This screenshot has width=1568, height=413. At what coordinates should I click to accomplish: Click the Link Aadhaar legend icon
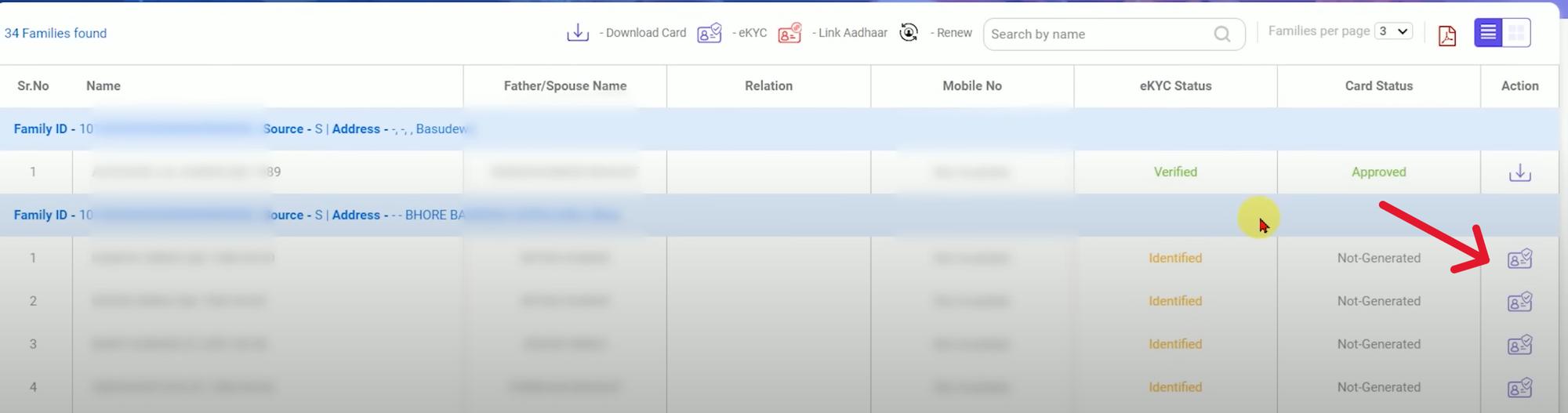coord(789,33)
